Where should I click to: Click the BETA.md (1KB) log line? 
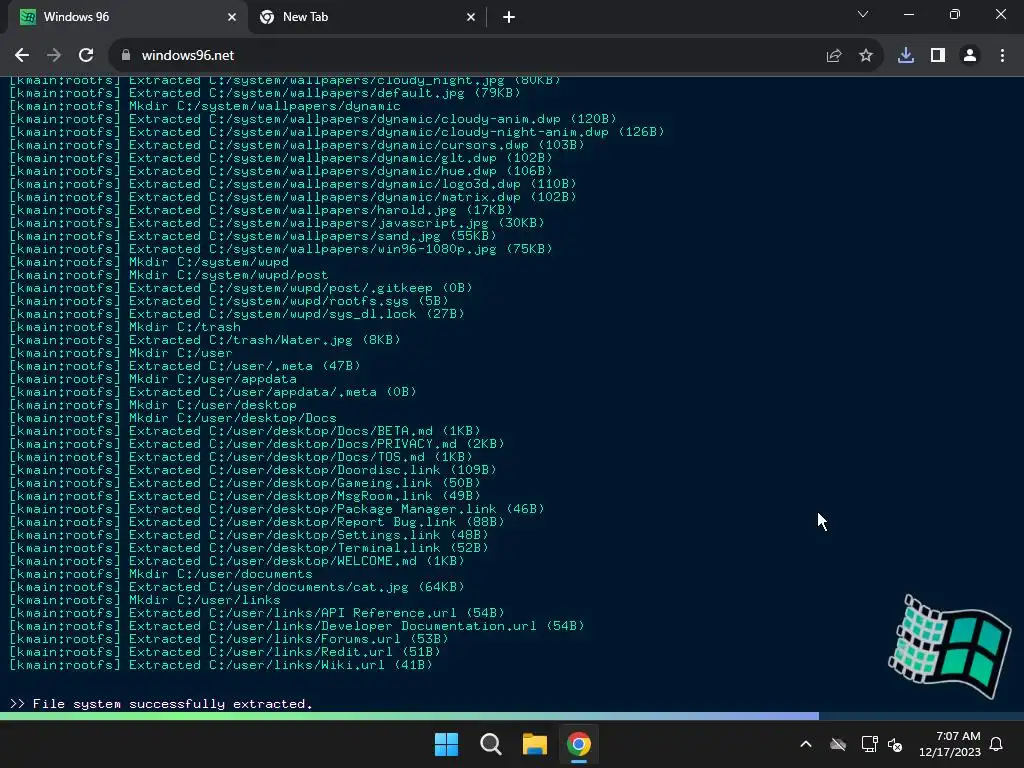click(x=245, y=431)
